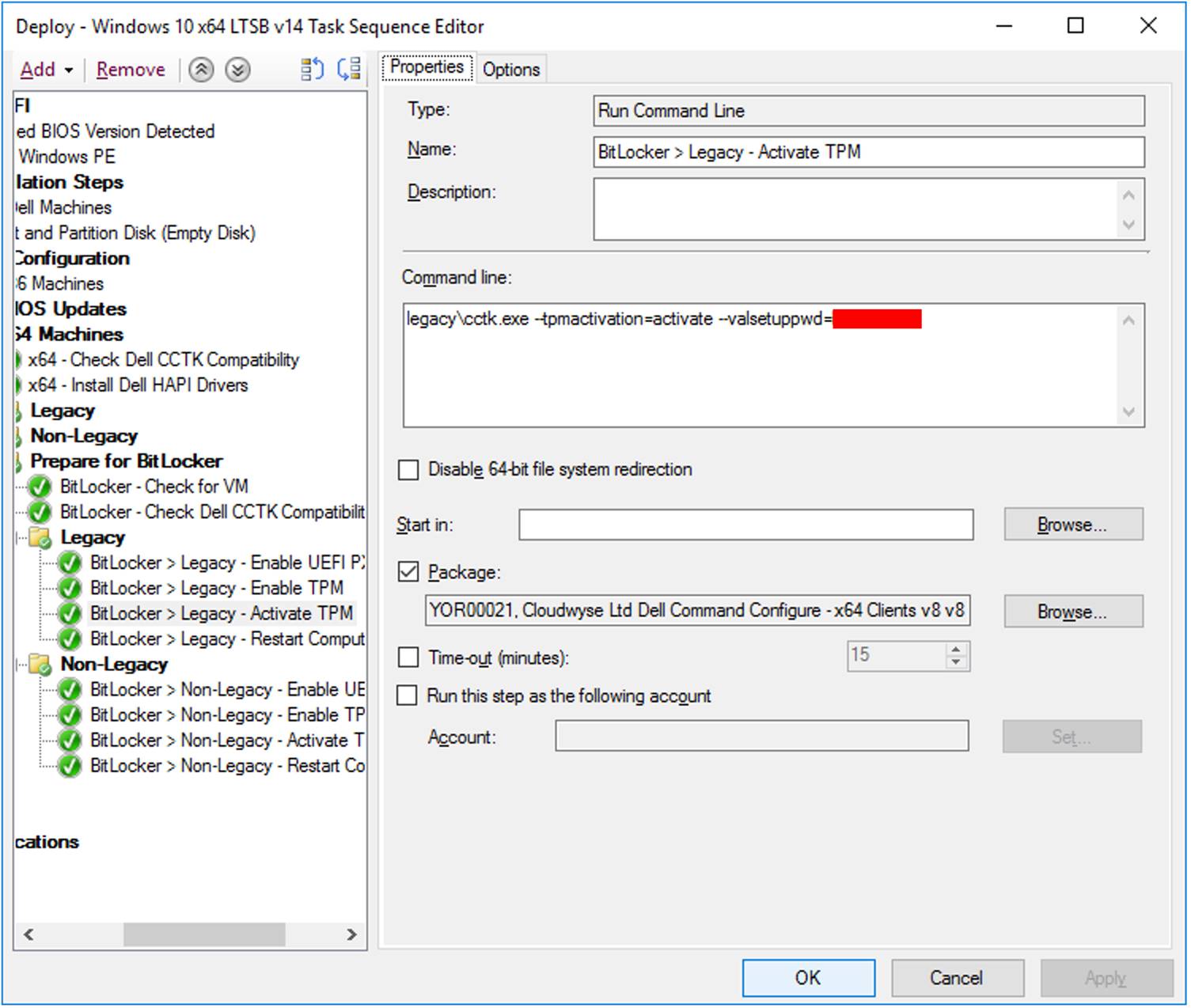The width and height of the screenshot is (1191, 1008).
Task: Select BitLocker - Check for VM step
Action: pyautogui.click(x=154, y=487)
